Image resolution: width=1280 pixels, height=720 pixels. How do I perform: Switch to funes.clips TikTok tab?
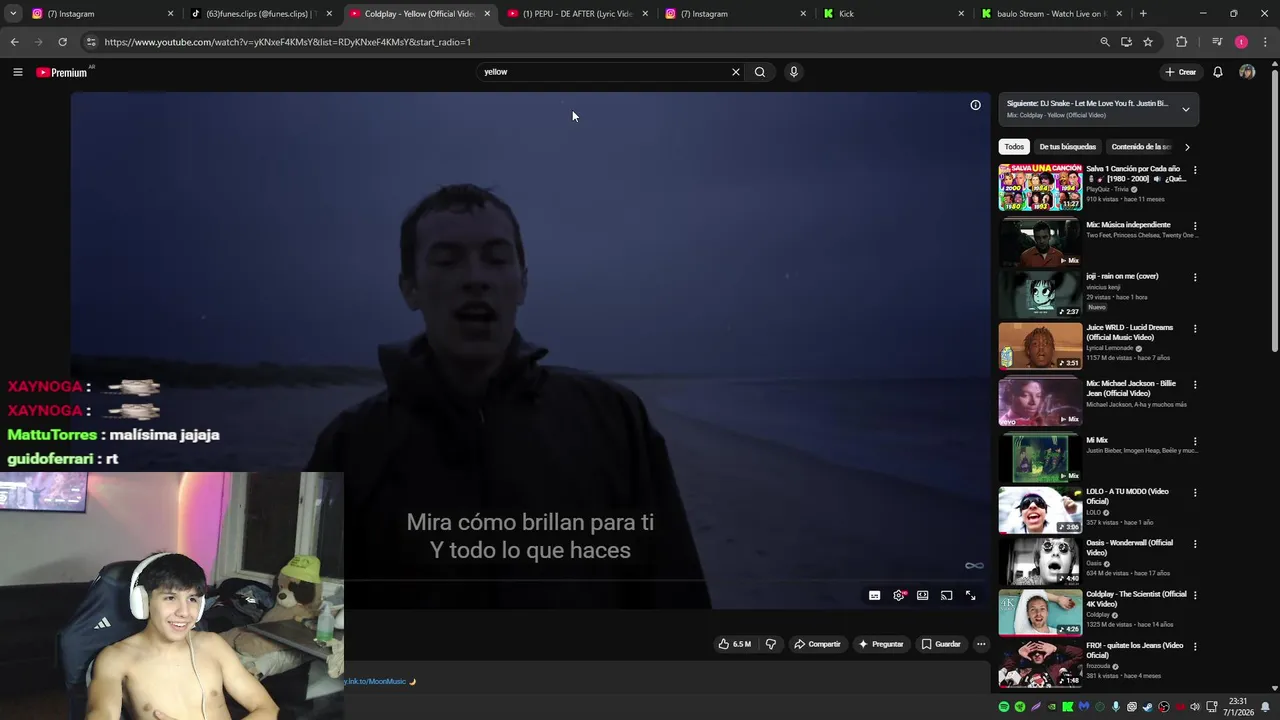(261, 14)
